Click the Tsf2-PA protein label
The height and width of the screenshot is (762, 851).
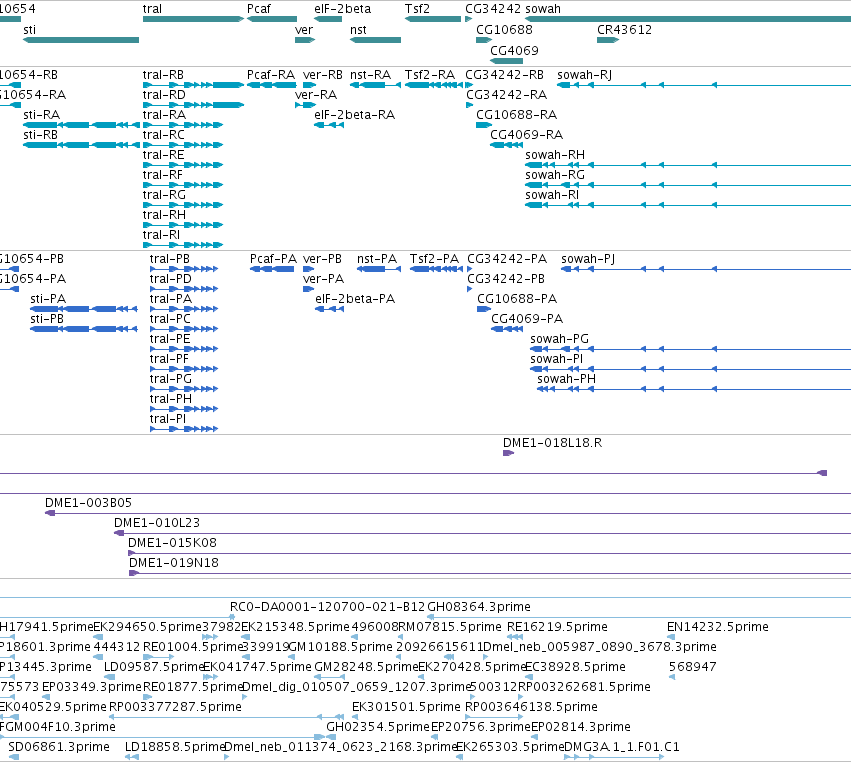point(434,258)
